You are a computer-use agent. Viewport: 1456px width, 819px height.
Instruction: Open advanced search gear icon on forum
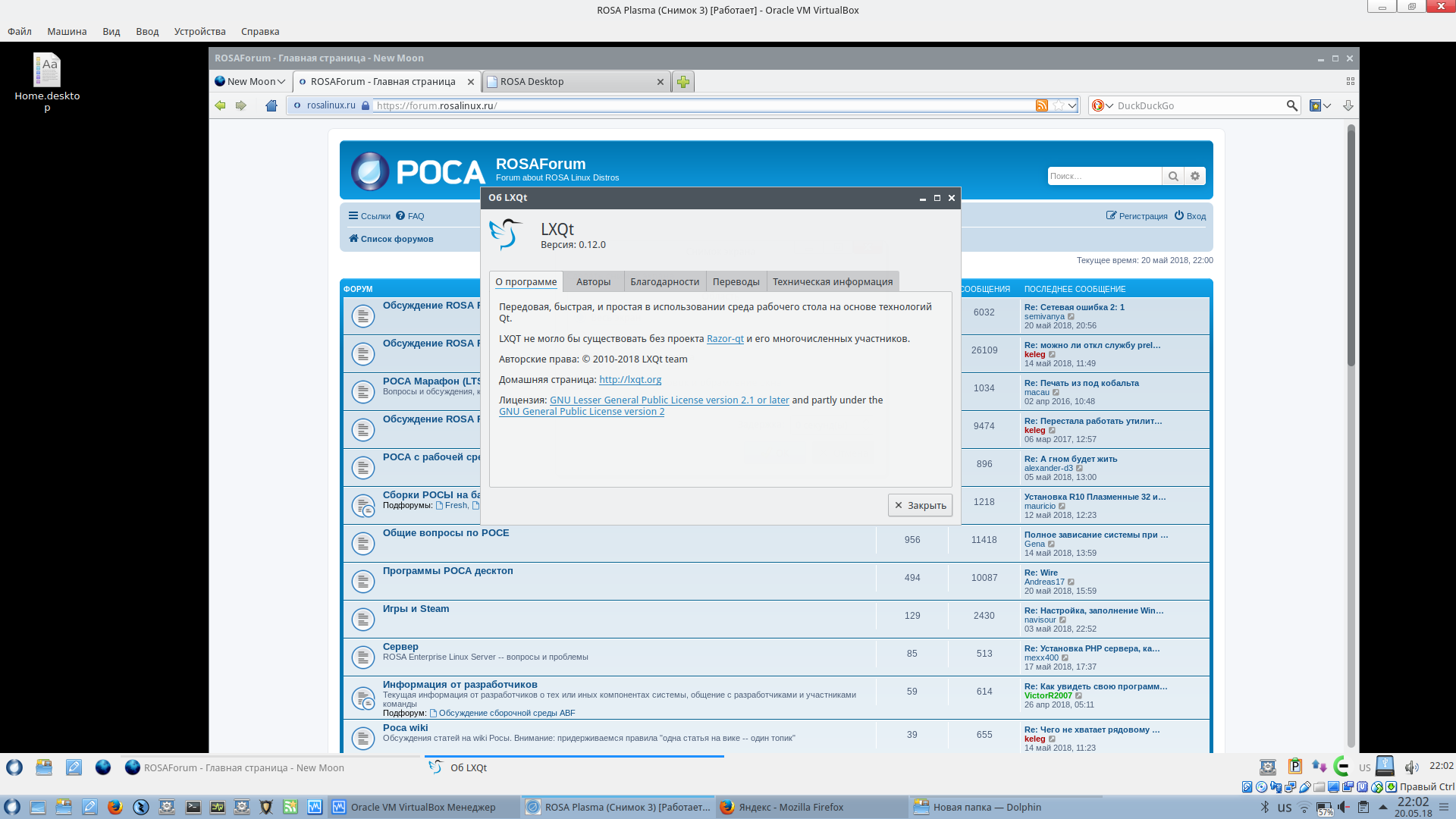tap(1195, 176)
